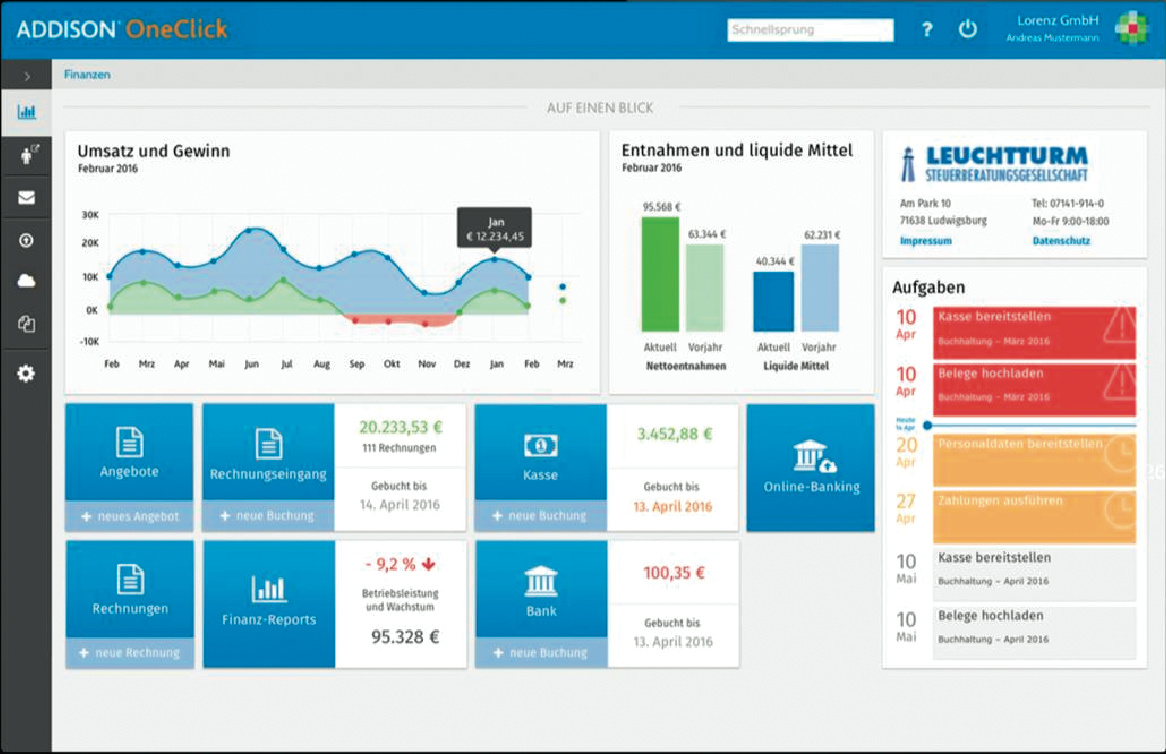This screenshot has height=754, width=1166.
Task: Open settings via the gear sidebar icon
Action: 26,373
